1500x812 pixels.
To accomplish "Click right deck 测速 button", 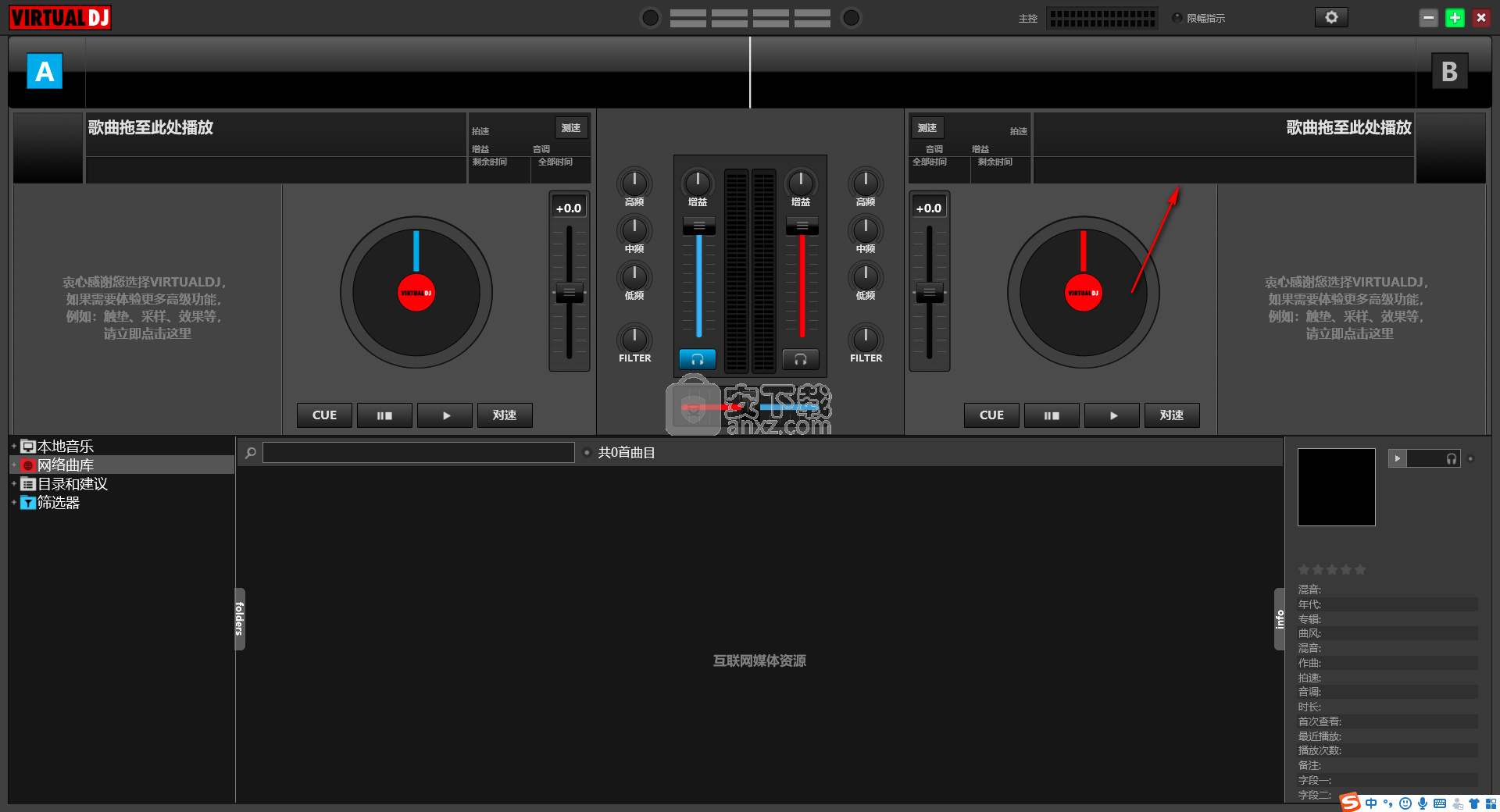I will (927, 127).
